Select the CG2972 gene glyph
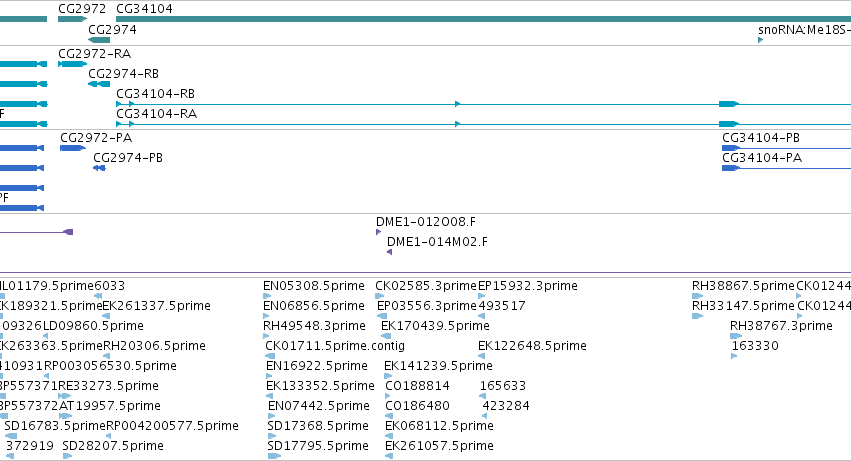851x461 pixels. (x=72, y=19)
